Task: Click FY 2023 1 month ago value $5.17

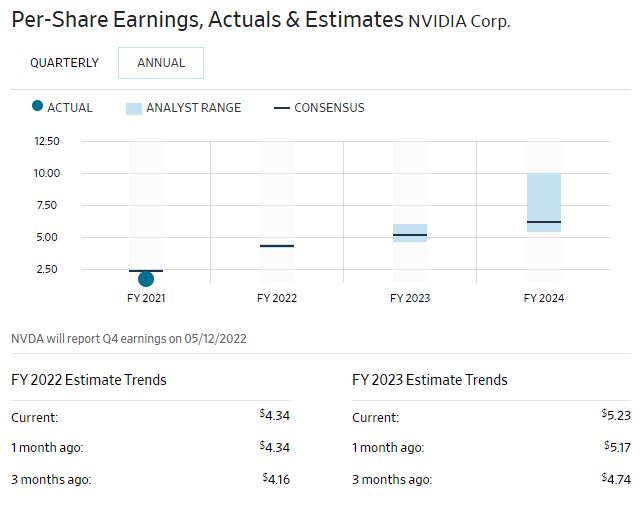Action: [x=618, y=447]
